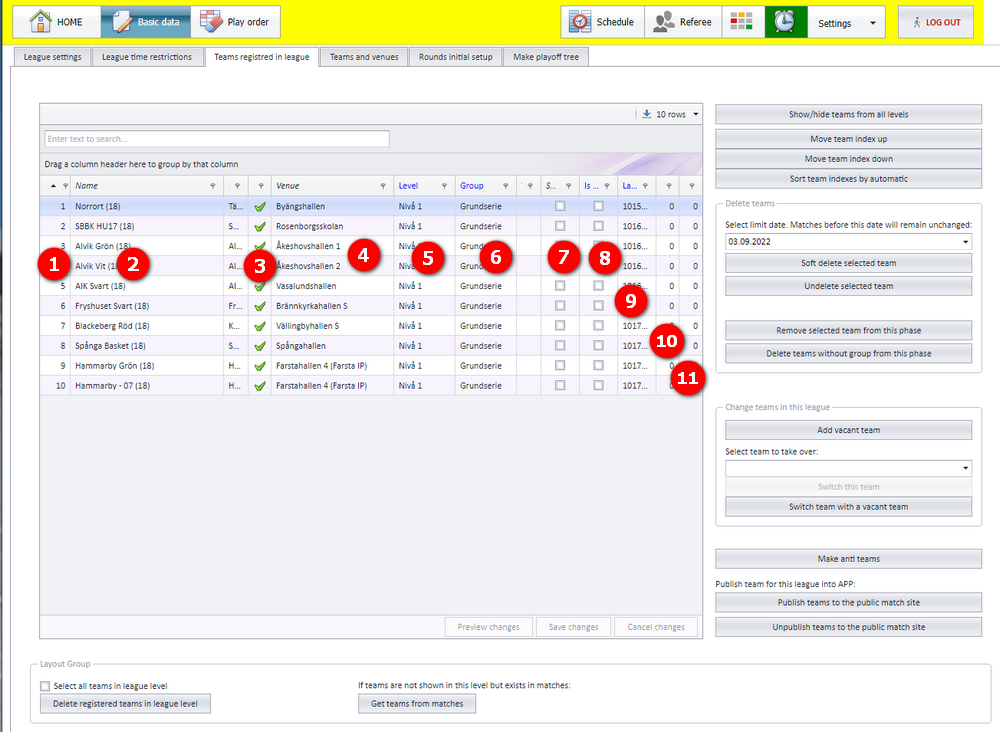Open the Schedule view
Viewport: 1000px width, 732px height.
(x=603, y=22)
